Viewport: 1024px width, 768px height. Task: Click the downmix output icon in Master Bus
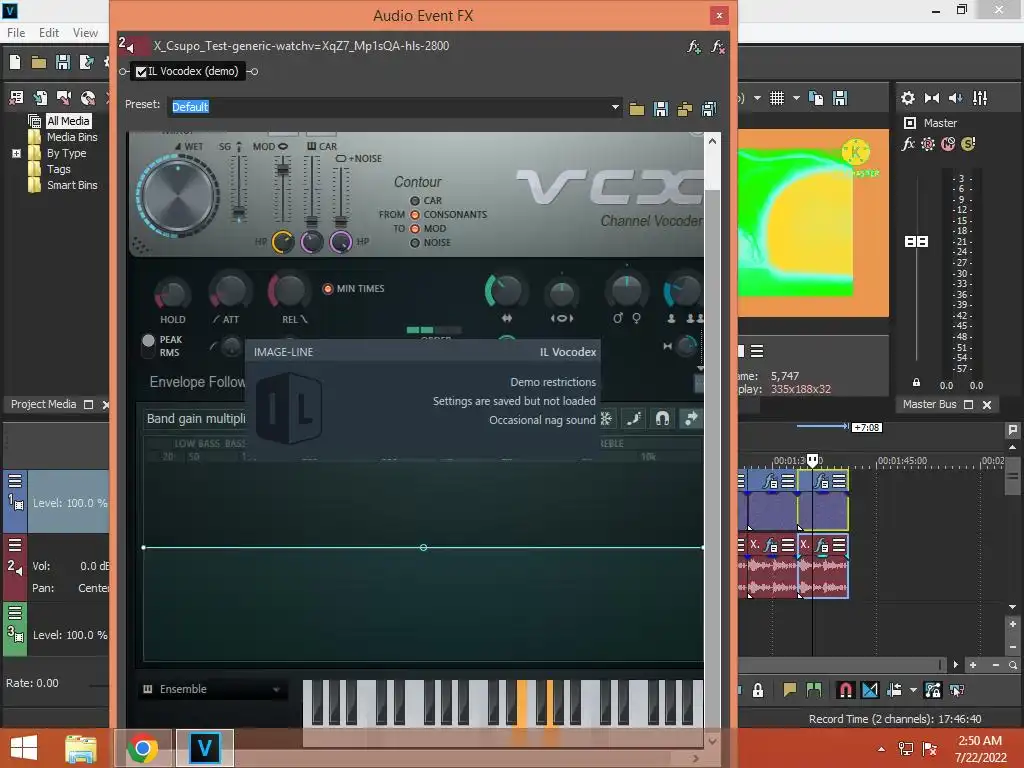(932, 98)
